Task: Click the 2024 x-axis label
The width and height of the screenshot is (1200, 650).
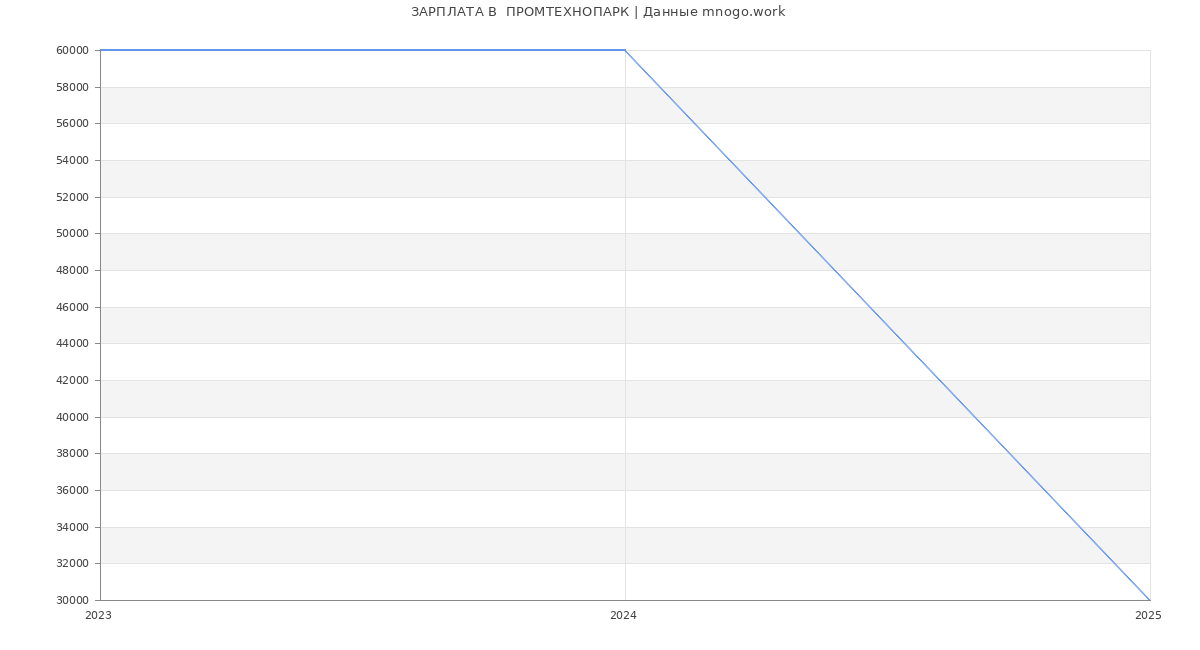Action: pos(623,616)
